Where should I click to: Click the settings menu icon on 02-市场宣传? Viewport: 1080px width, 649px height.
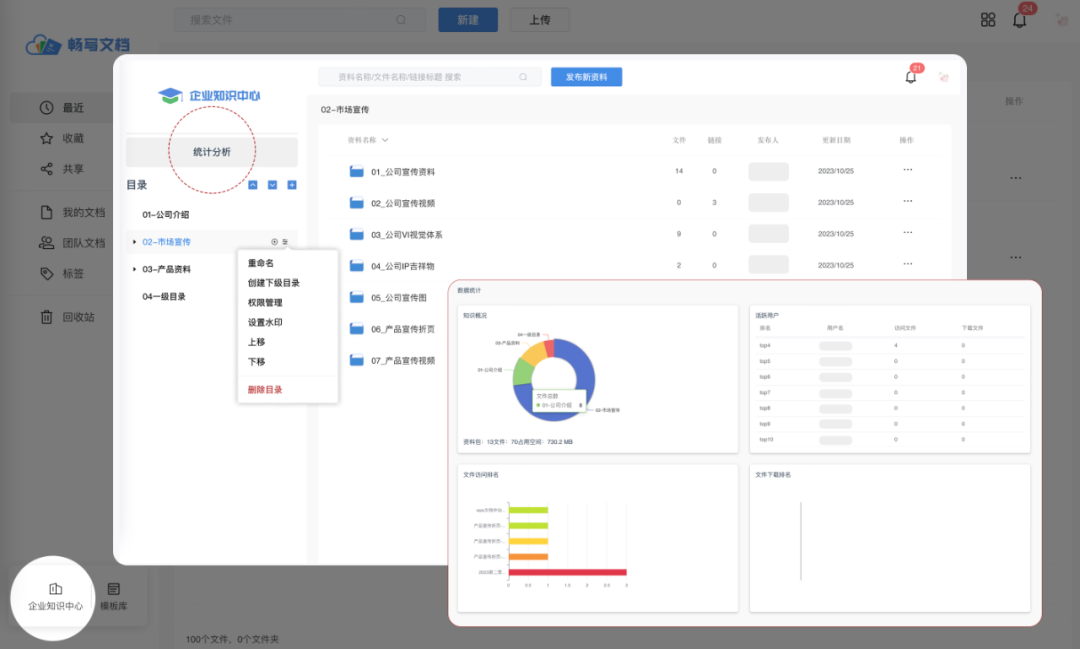(x=284, y=242)
